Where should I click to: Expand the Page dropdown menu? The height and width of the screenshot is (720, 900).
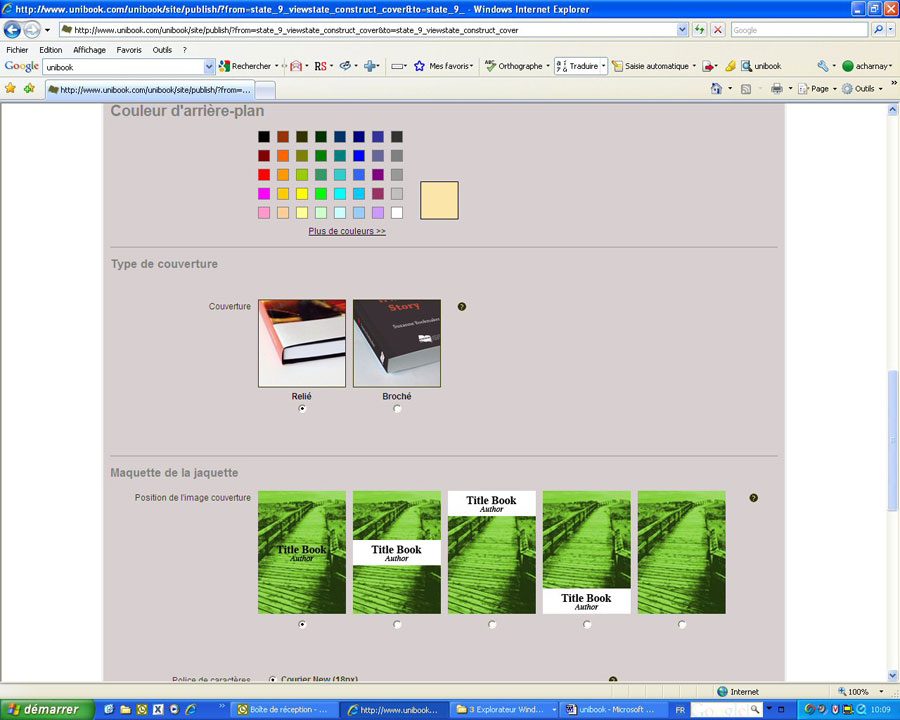pyautogui.click(x=820, y=89)
